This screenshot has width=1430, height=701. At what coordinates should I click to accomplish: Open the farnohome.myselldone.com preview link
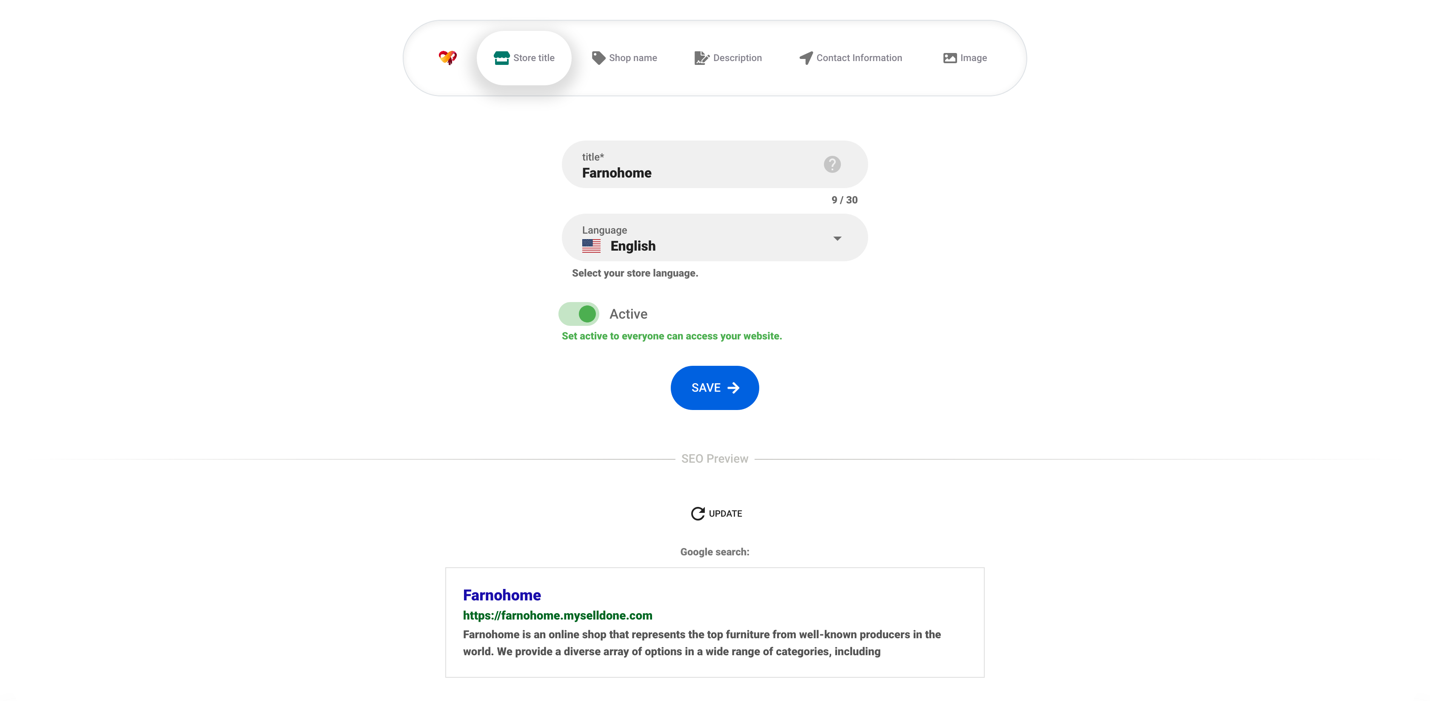[x=557, y=616]
